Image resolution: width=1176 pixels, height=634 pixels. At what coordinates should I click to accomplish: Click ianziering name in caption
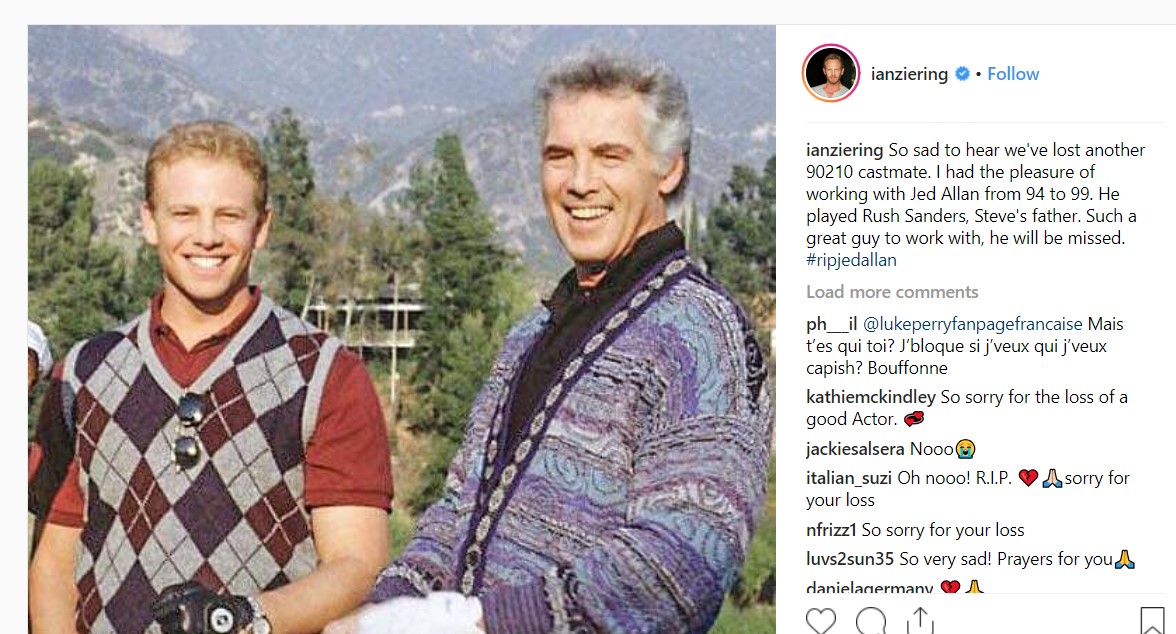click(844, 150)
